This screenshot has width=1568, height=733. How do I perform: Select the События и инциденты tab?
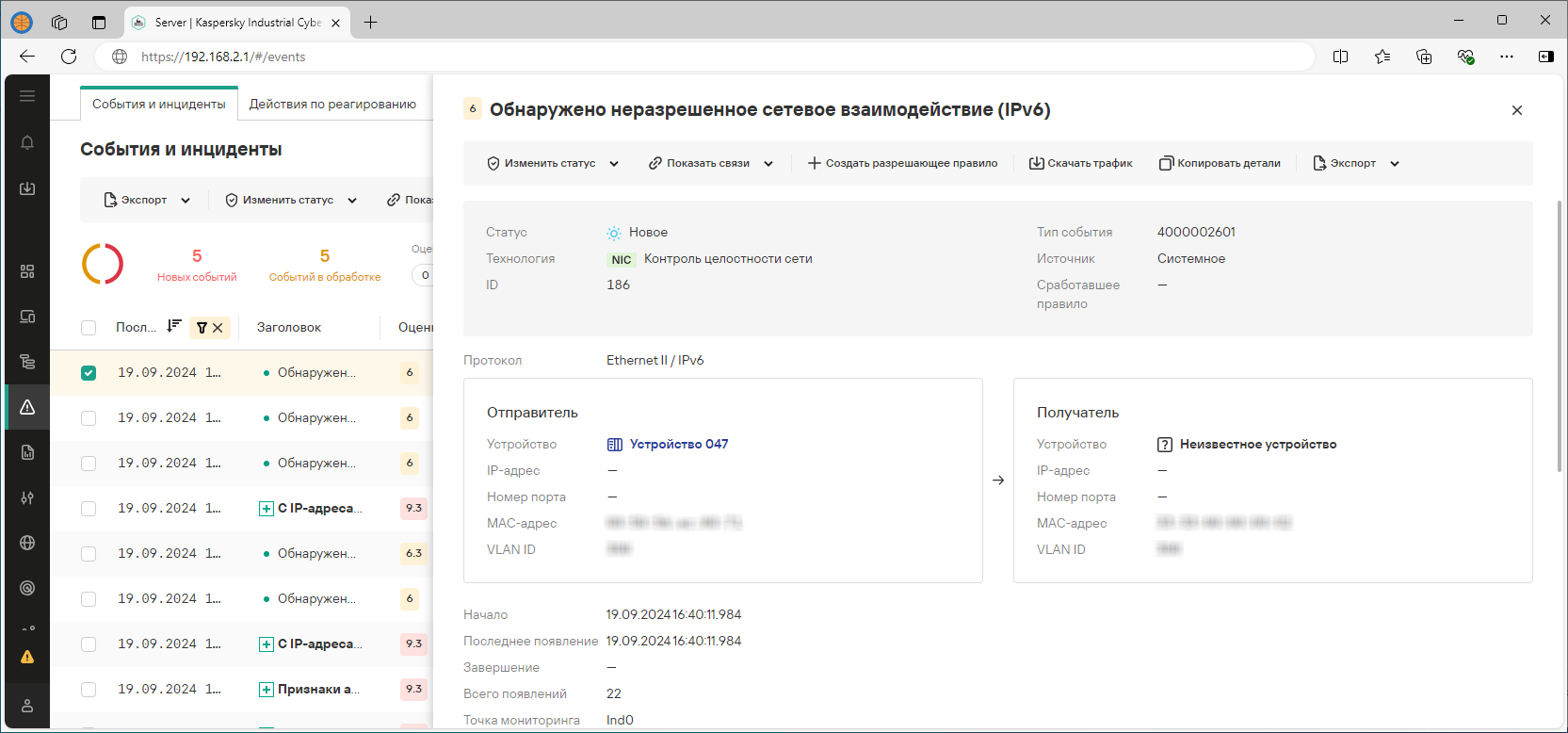point(158,104)
